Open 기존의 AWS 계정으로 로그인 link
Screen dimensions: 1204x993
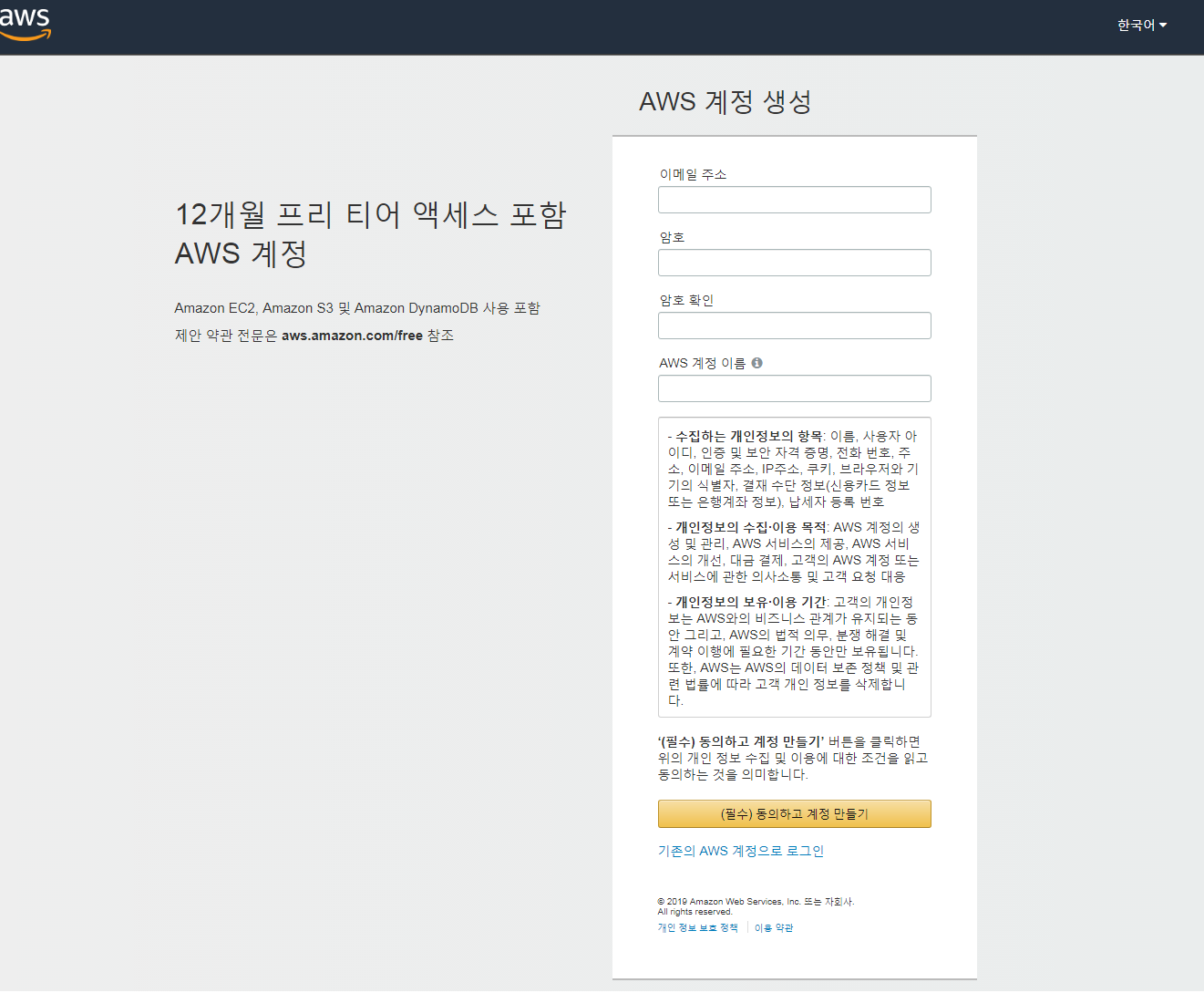(741, 851)
